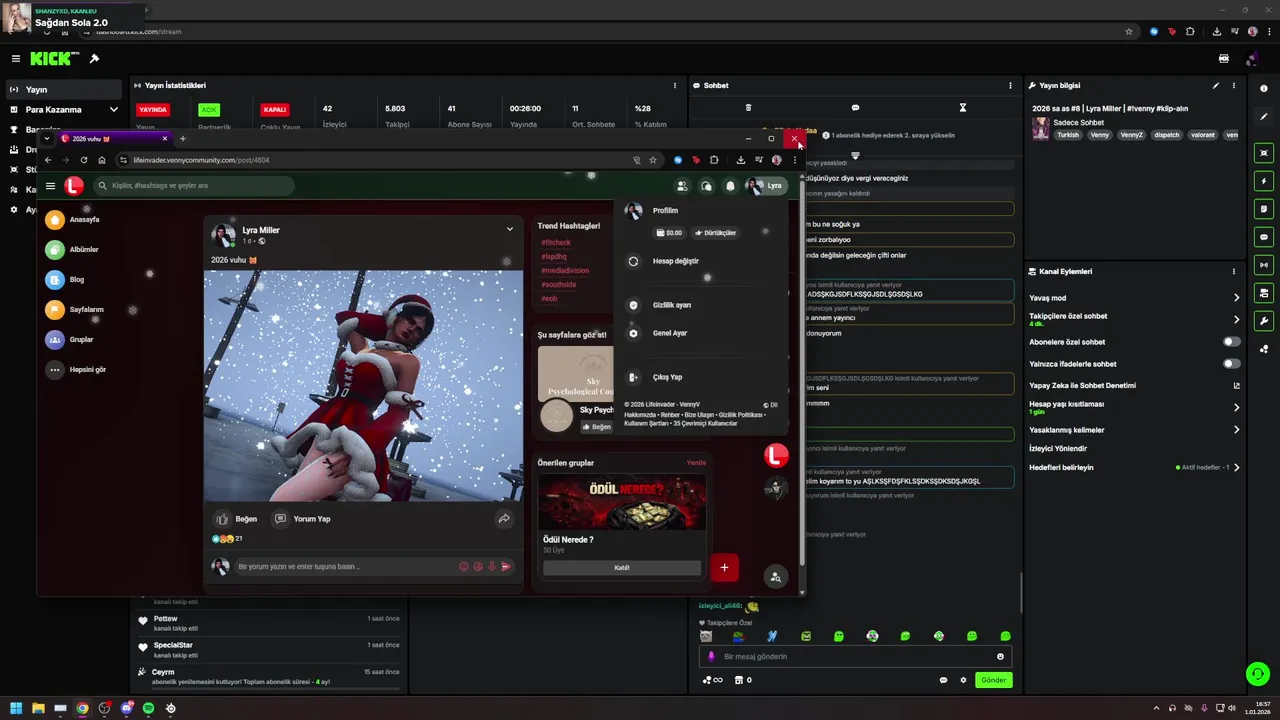Open messages icon in Lifeinvader header
The width and height of the screenshot is (1280, 720).
point(706,186)
